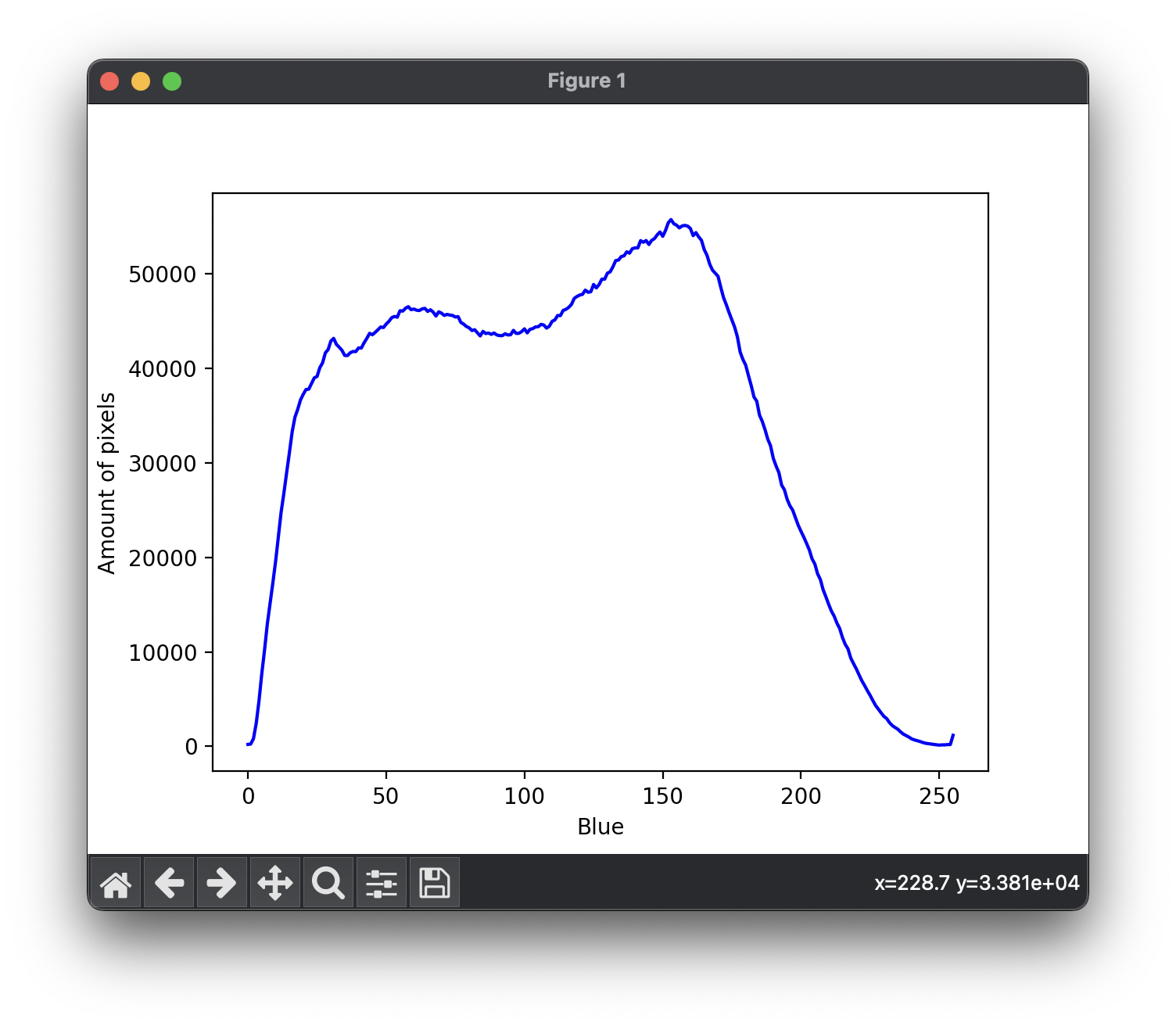
Task: Click the x-axis tick label '0'
Action: click(249, 796)
